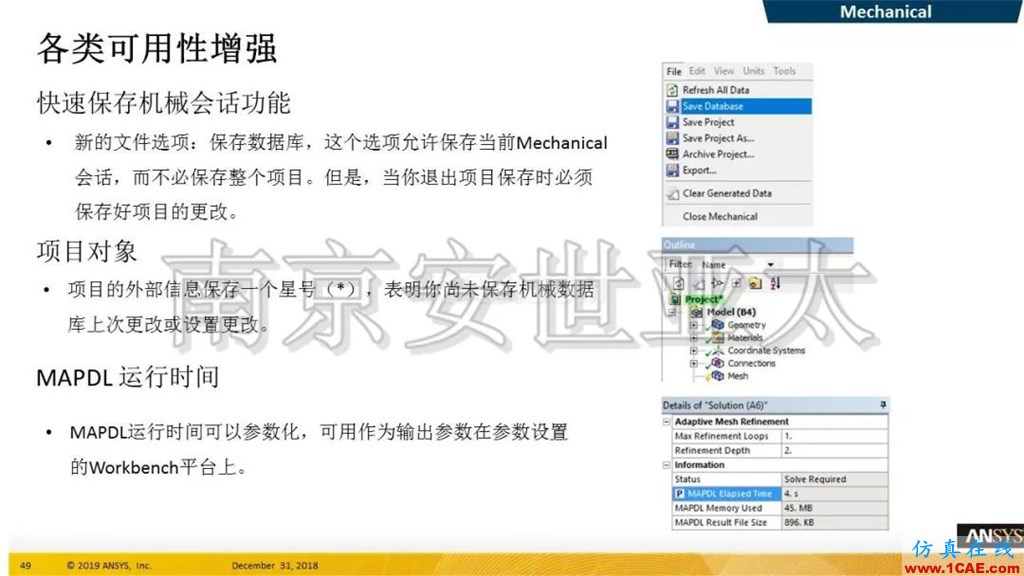Click the 4. s elapsed time value
The width and height of the screenshot is (1024, 576).
click(x=835, y=494)
